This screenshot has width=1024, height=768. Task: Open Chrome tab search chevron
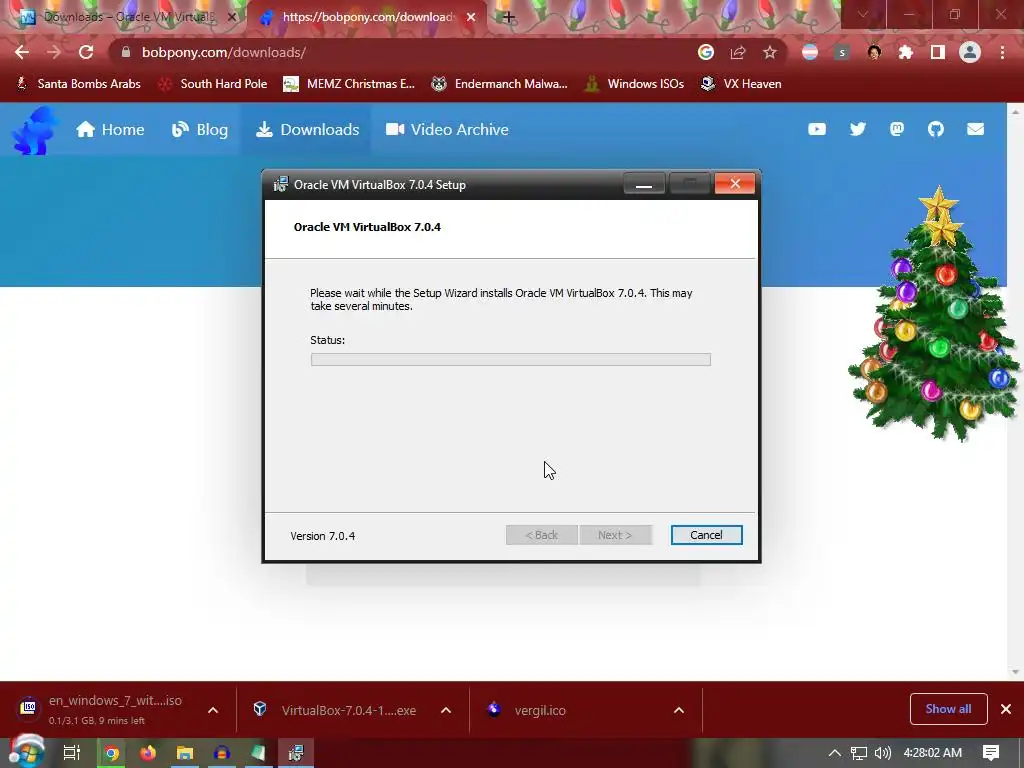click(863, 14)
